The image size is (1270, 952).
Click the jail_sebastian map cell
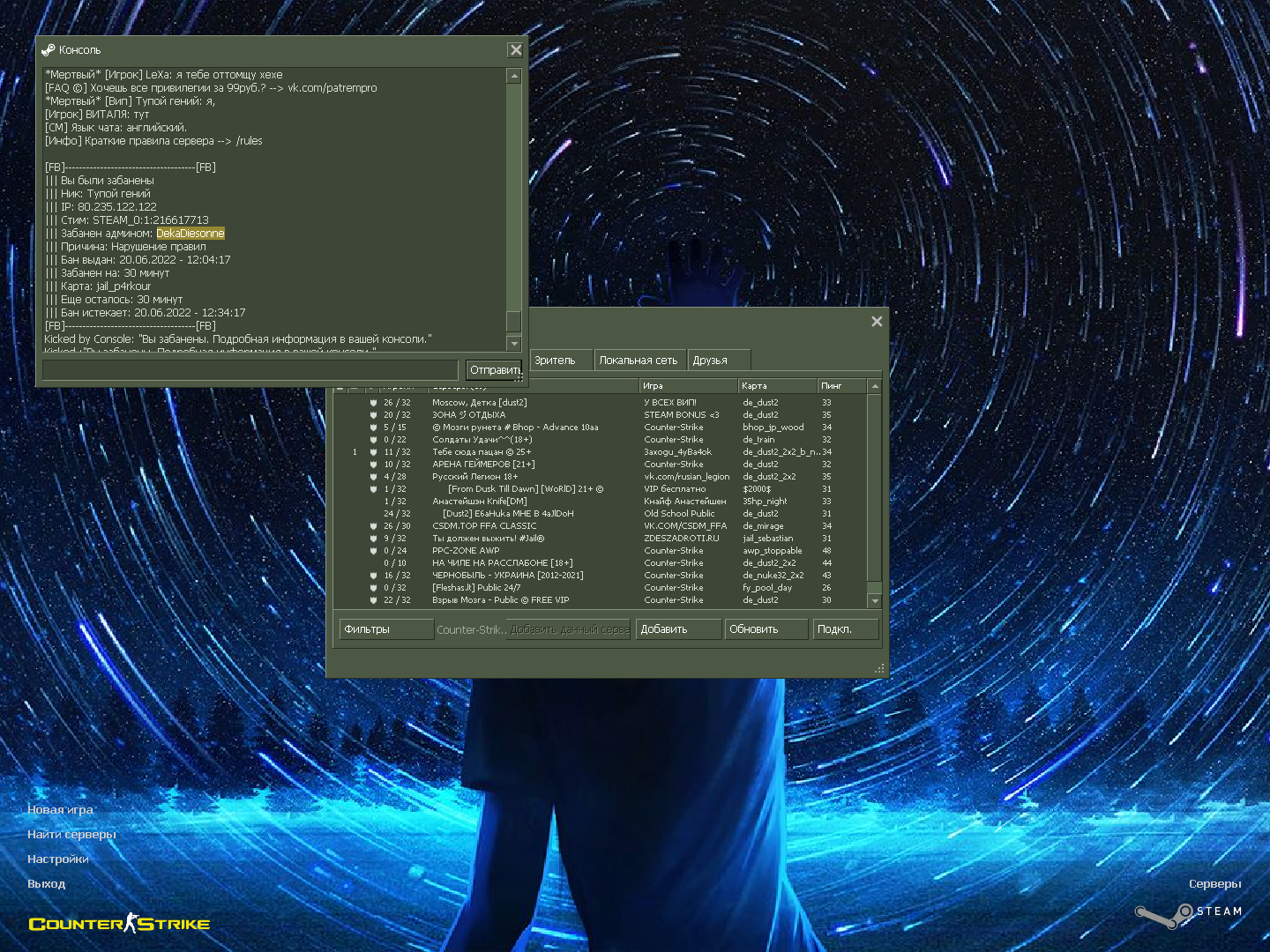[768, 539]
